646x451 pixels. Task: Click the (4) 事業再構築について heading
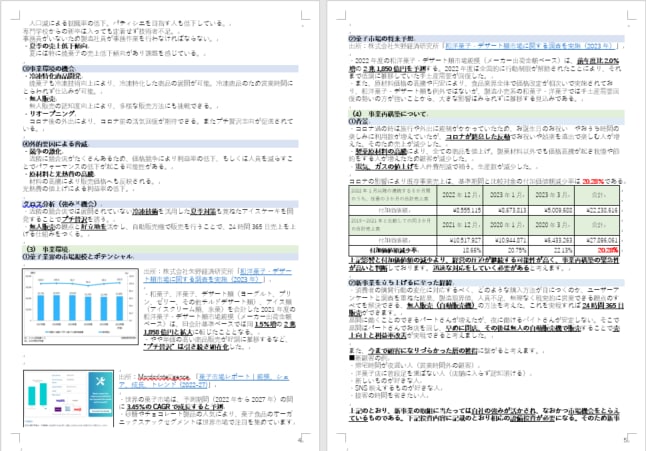coord(390,113)
